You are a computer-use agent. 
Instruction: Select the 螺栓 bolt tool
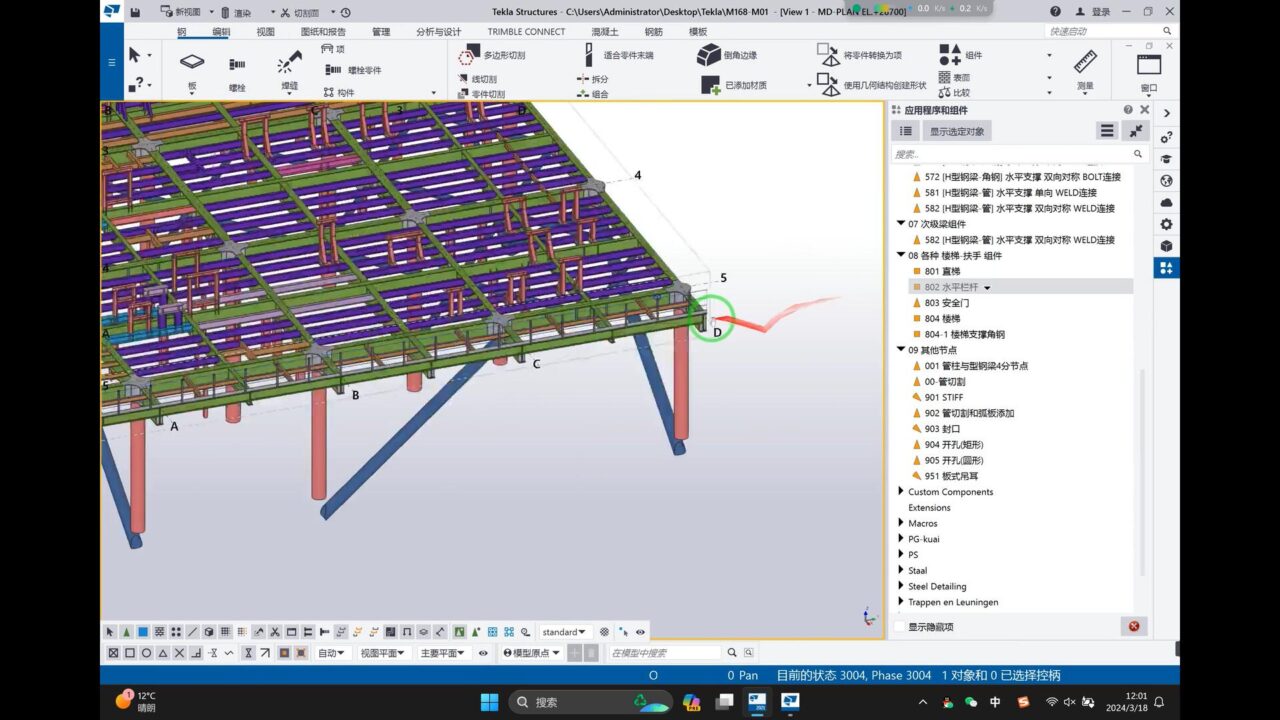tap(237, 72)
